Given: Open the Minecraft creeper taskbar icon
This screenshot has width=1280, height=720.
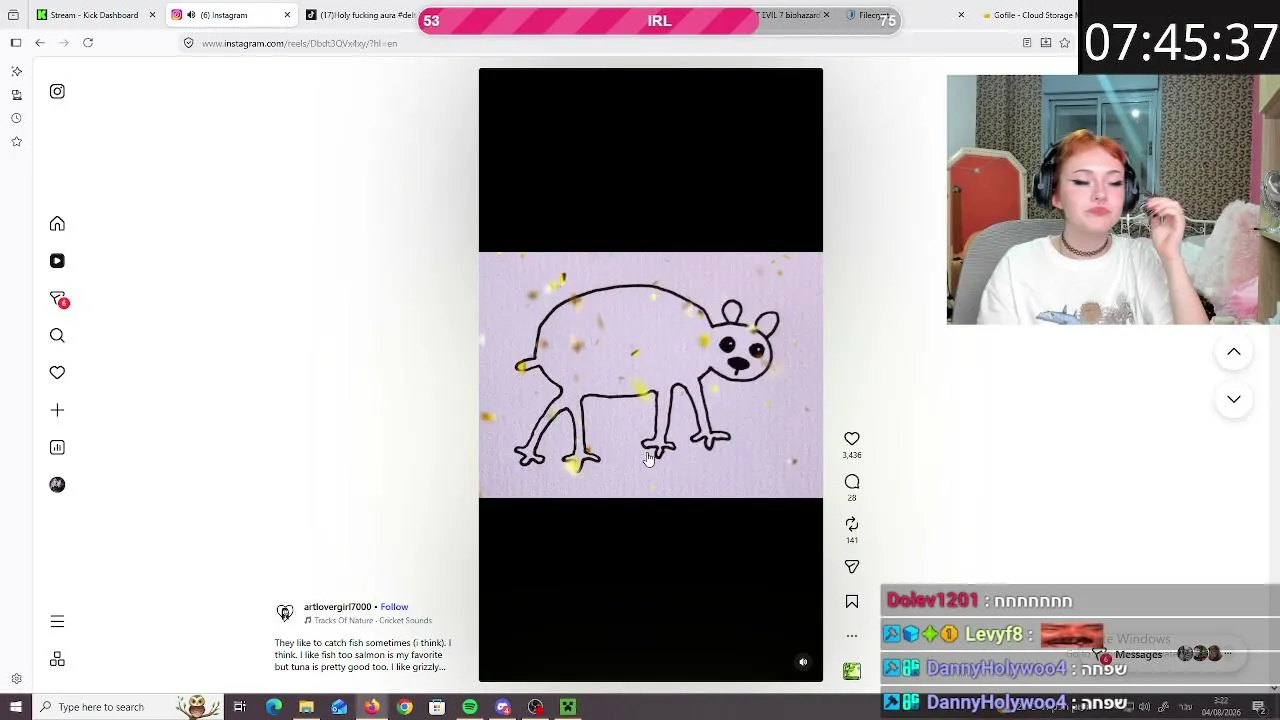Looking at the screenshot, I should (x=568, y=707).
